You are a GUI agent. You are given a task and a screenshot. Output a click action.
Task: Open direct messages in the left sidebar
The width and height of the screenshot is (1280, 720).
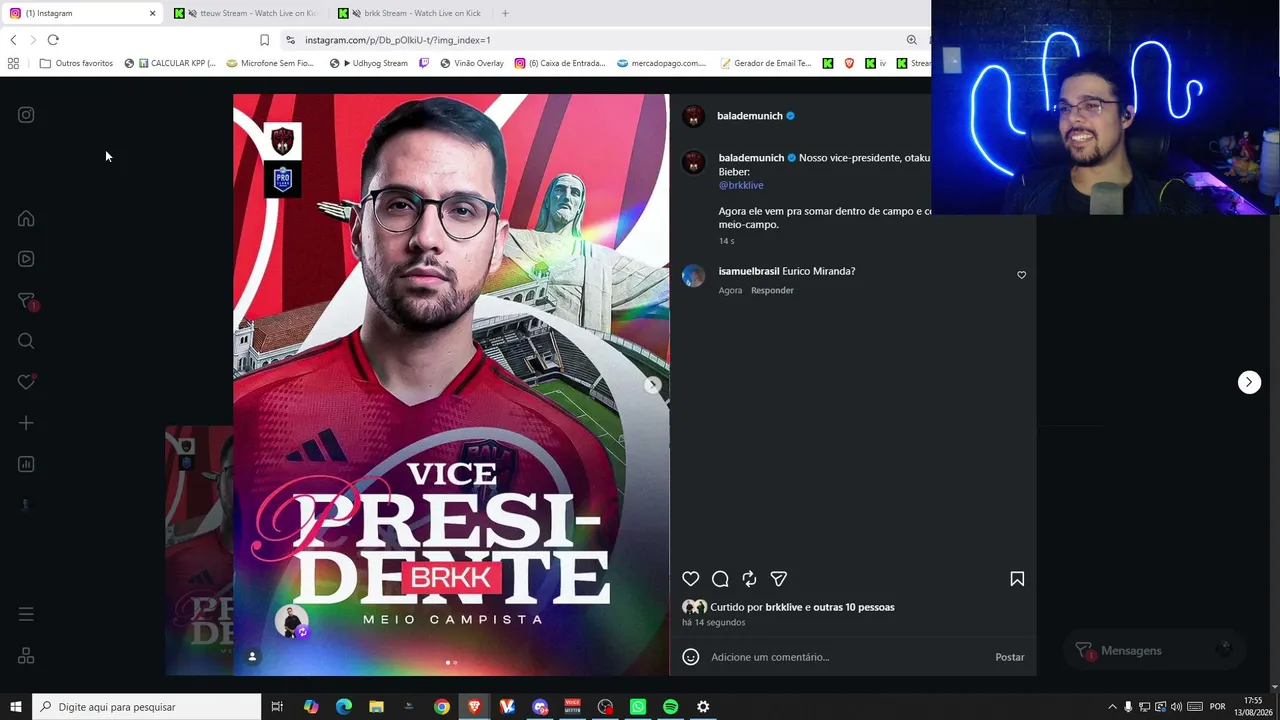26,301
